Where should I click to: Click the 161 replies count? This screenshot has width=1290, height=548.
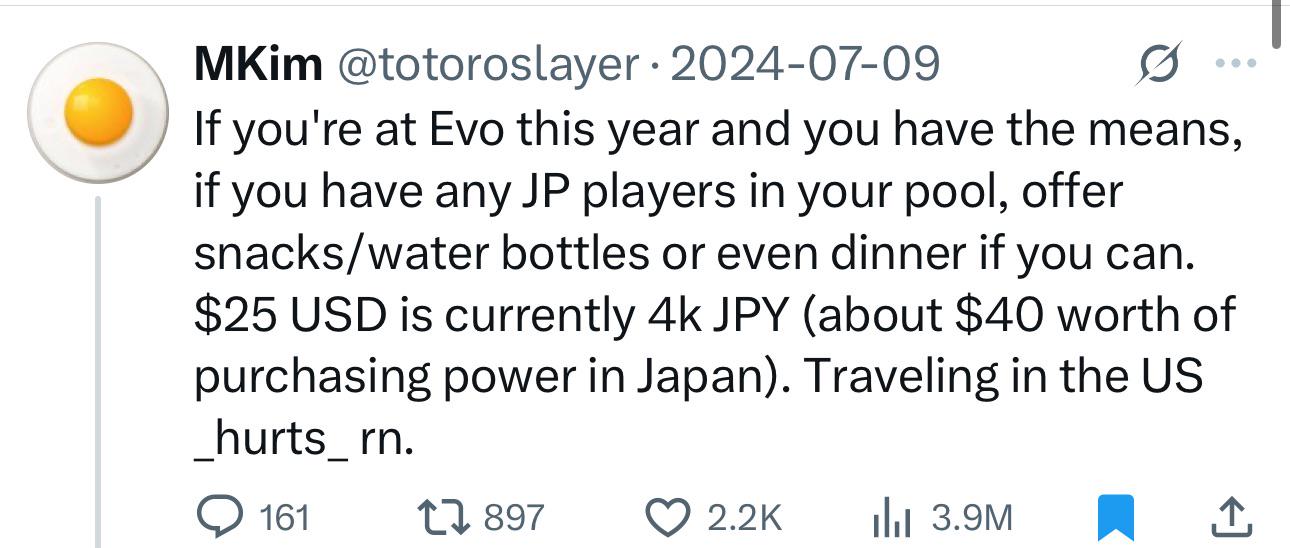tap(284, 518)
